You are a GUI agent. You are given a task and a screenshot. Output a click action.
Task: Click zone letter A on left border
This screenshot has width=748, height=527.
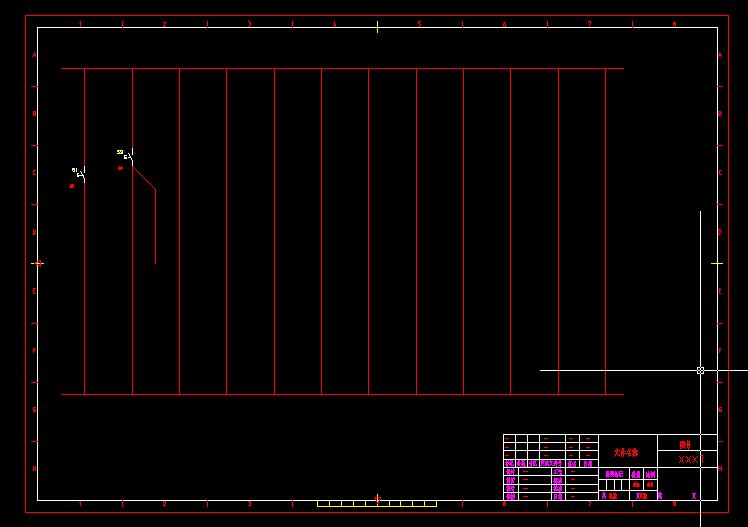(34, 56)
